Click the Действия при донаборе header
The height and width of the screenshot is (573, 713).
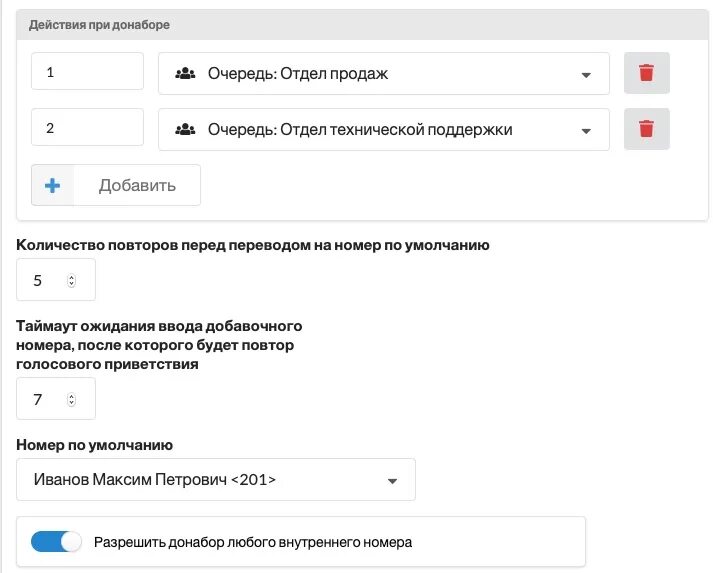pyautogui.click(x=99, y=25)
